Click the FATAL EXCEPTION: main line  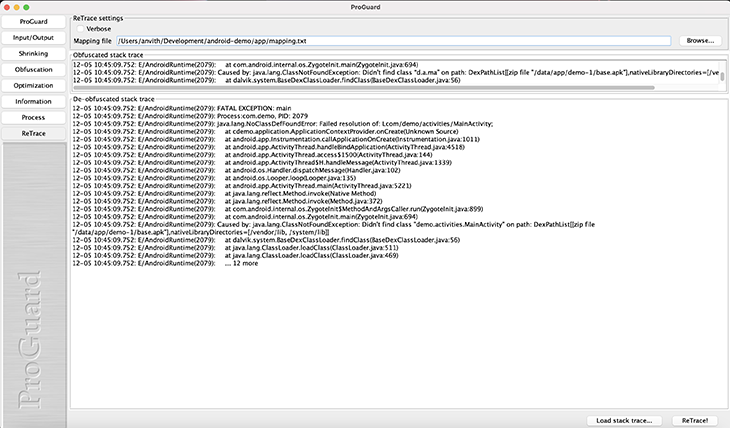[x=258, y=107]
